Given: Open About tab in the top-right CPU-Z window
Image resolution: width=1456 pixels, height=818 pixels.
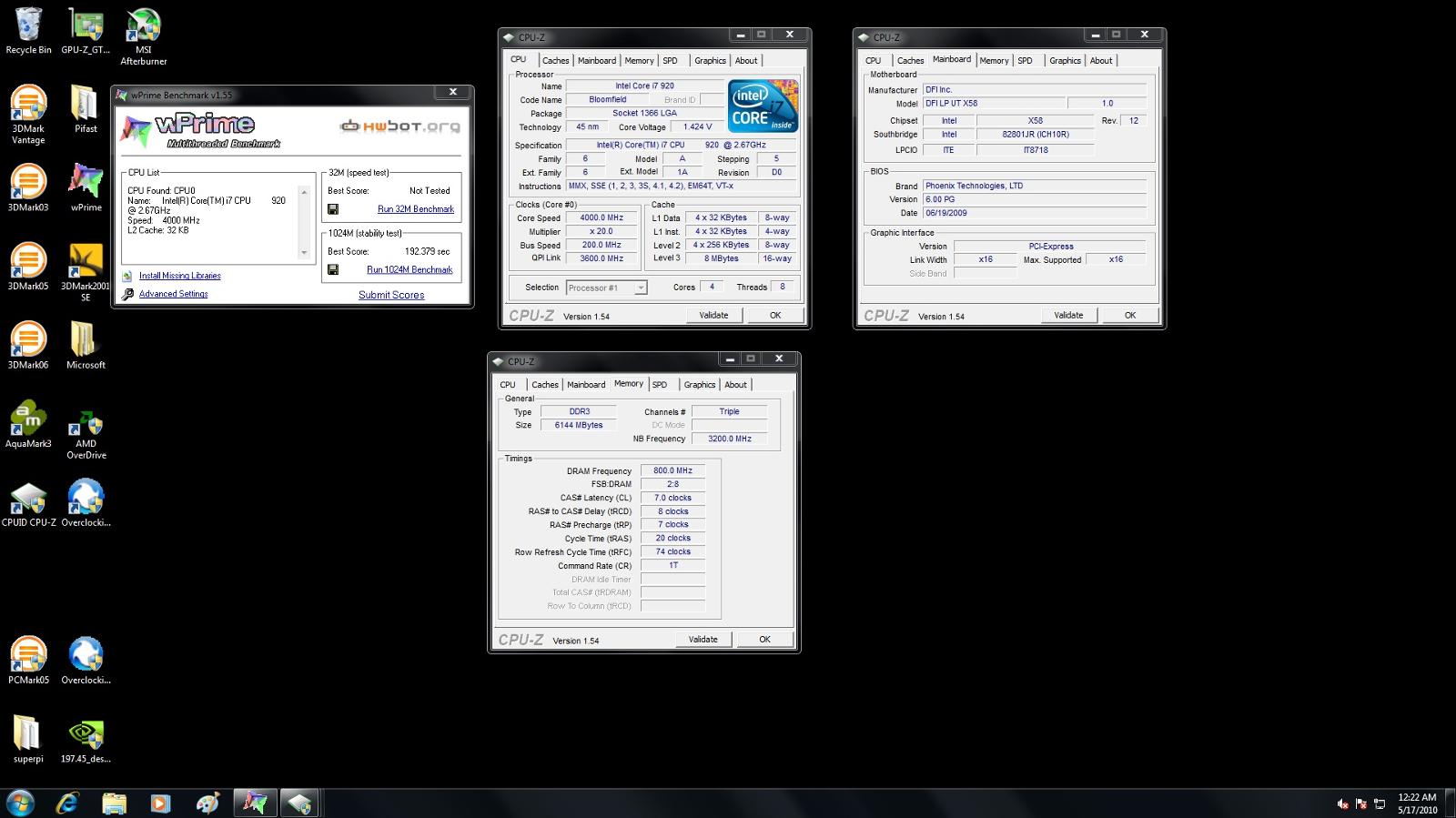Looking at the screenshot, I should pos(1101,61).
